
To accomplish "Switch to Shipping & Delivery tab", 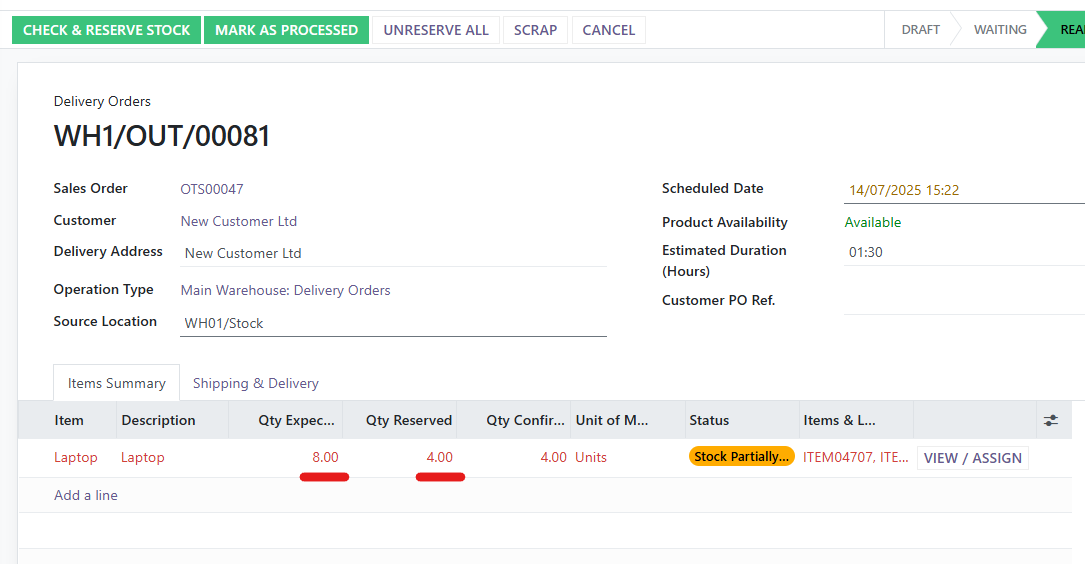I will tap(256, 383).
